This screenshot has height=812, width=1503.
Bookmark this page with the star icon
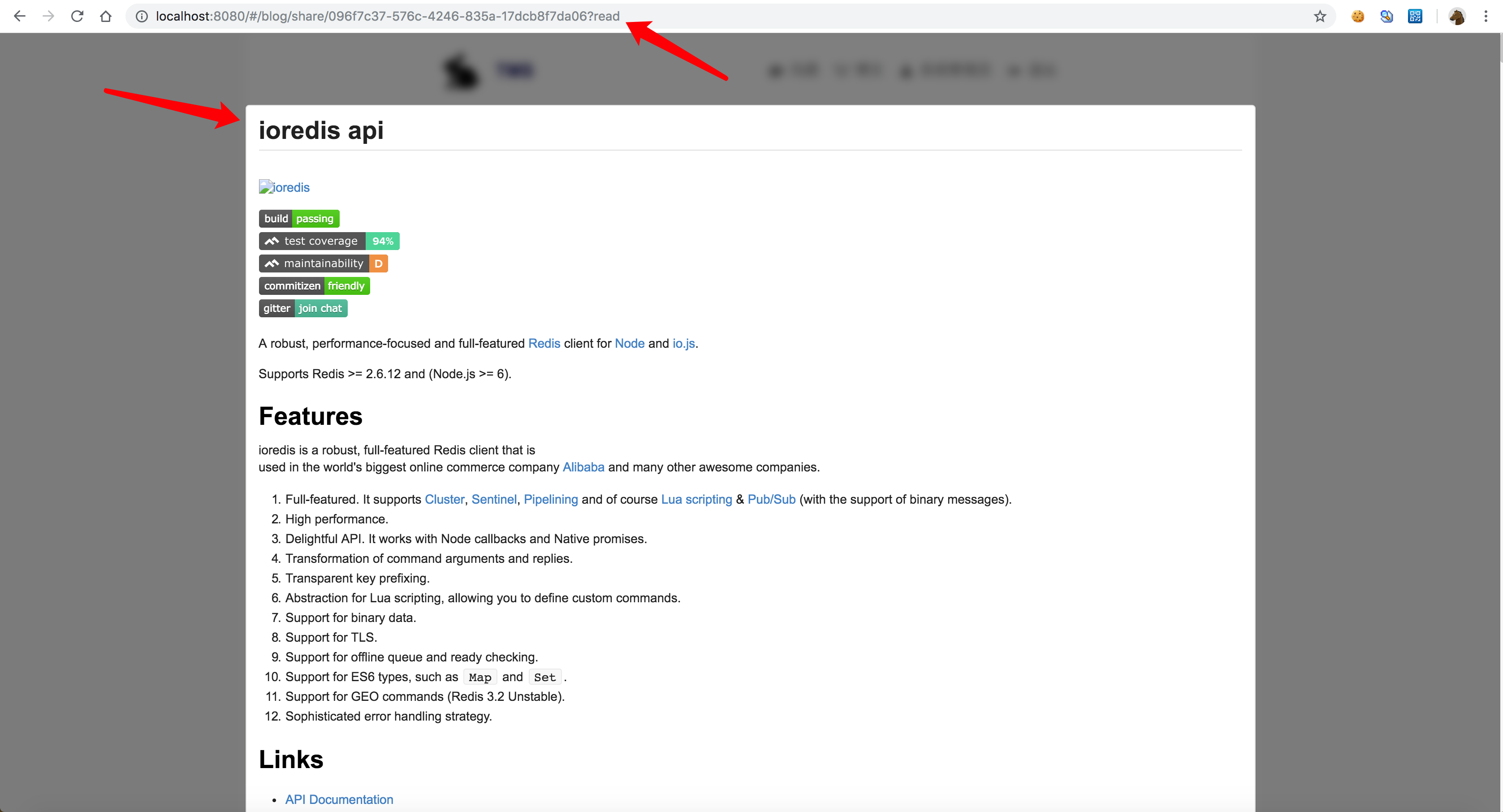[1320, 16]
